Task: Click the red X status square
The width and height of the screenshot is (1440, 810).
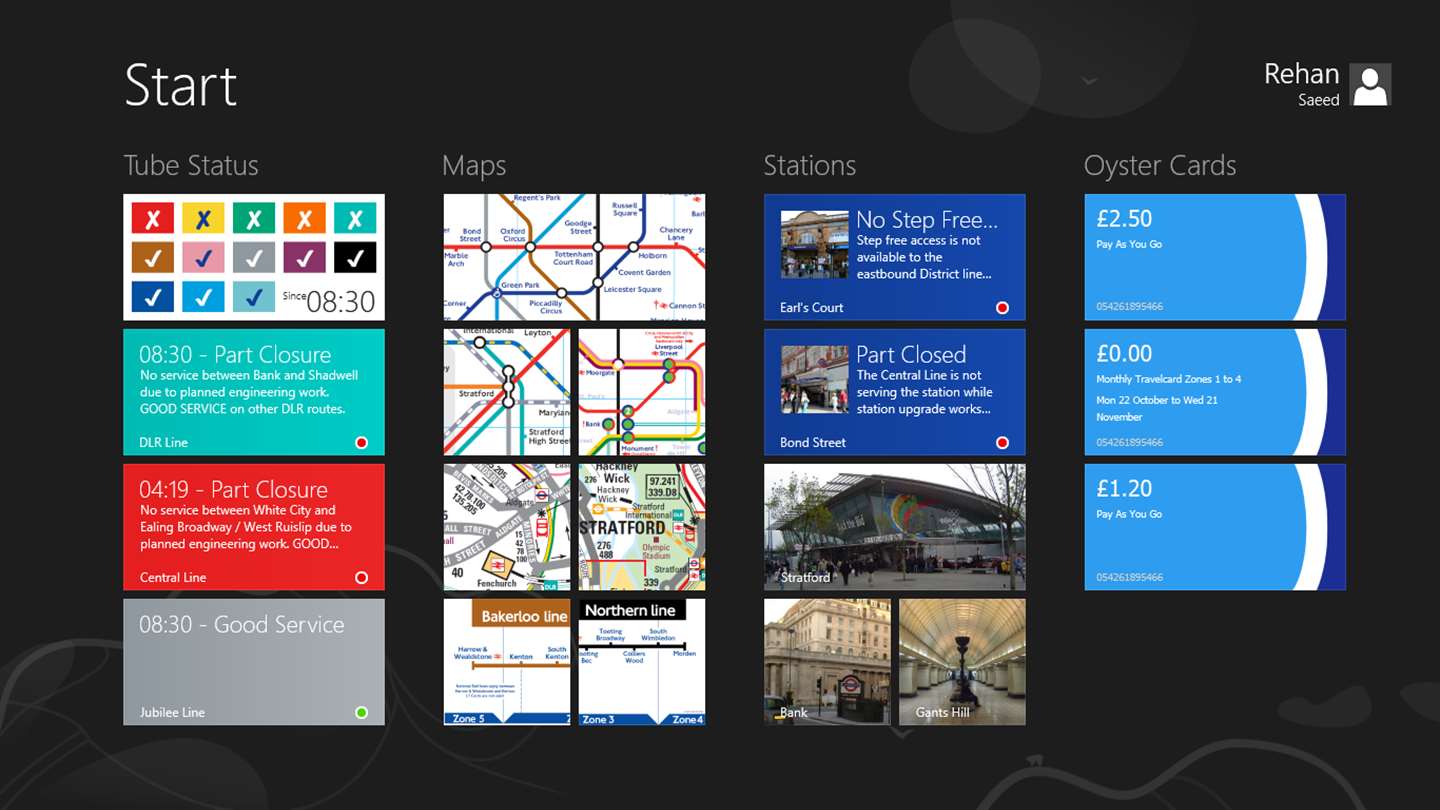Action: coord(153,218)
